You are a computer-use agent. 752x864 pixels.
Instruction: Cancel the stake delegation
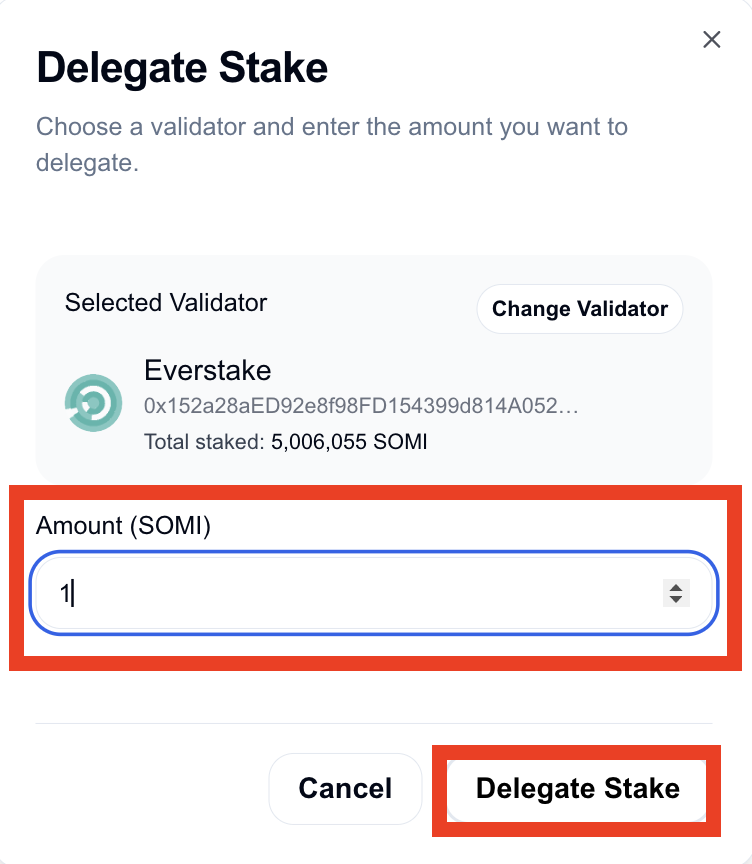click(x=345, y=789)
